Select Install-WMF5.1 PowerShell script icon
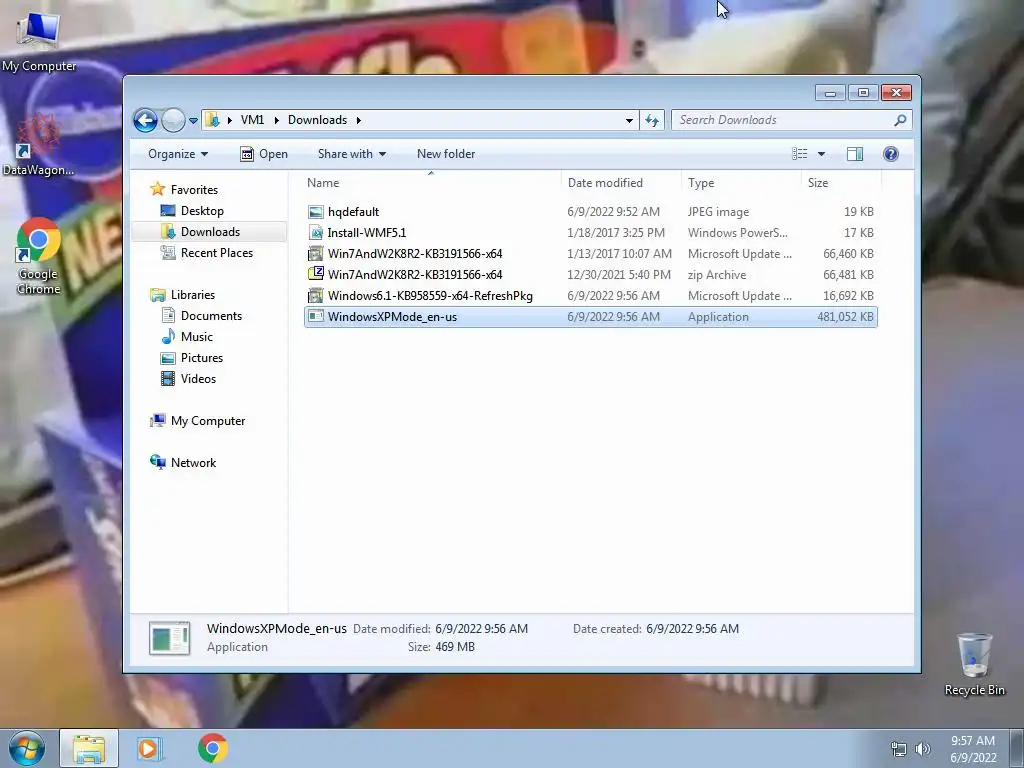This screenshot has width=1024, height=768. [316, 232]
